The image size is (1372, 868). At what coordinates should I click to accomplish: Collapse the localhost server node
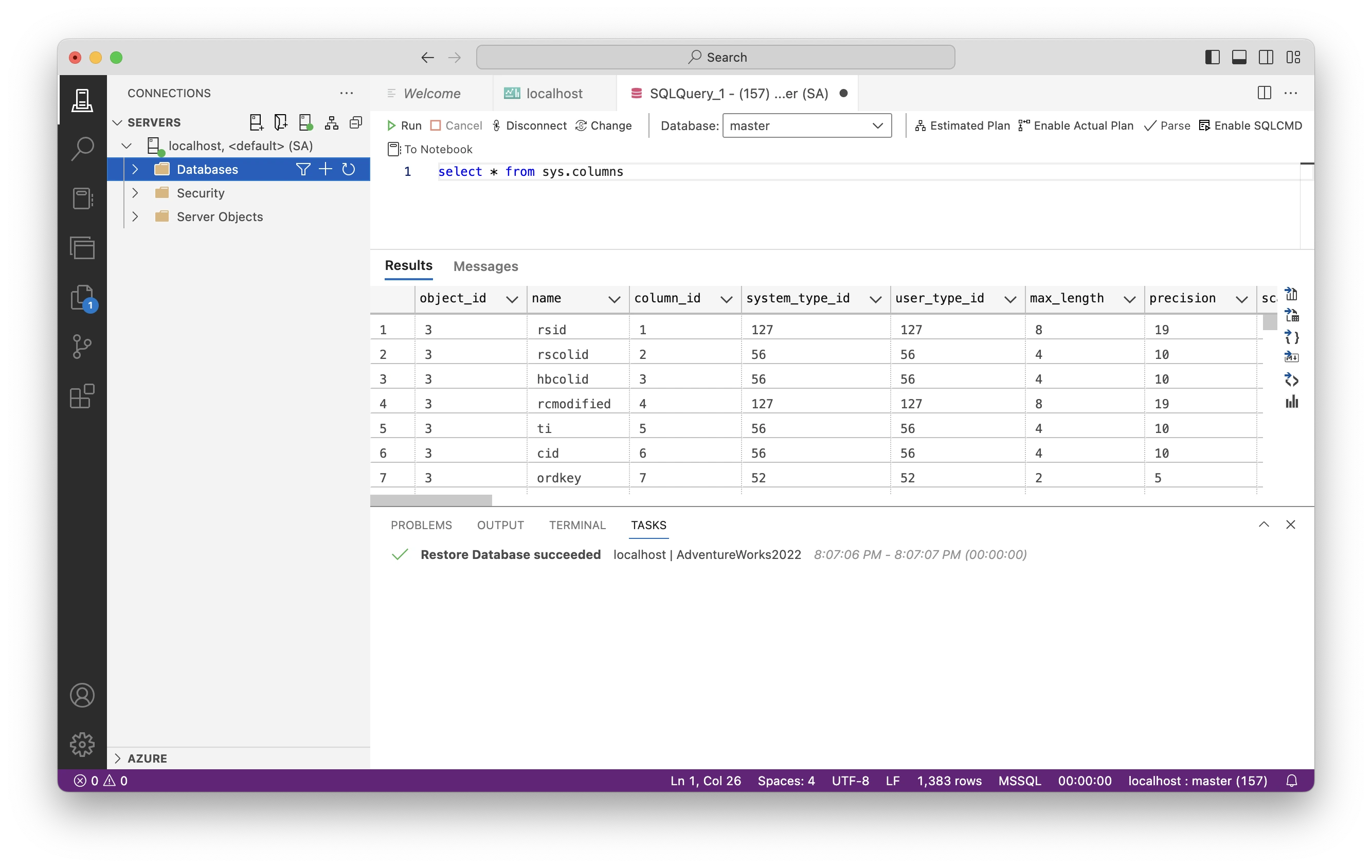pos(127,146)
